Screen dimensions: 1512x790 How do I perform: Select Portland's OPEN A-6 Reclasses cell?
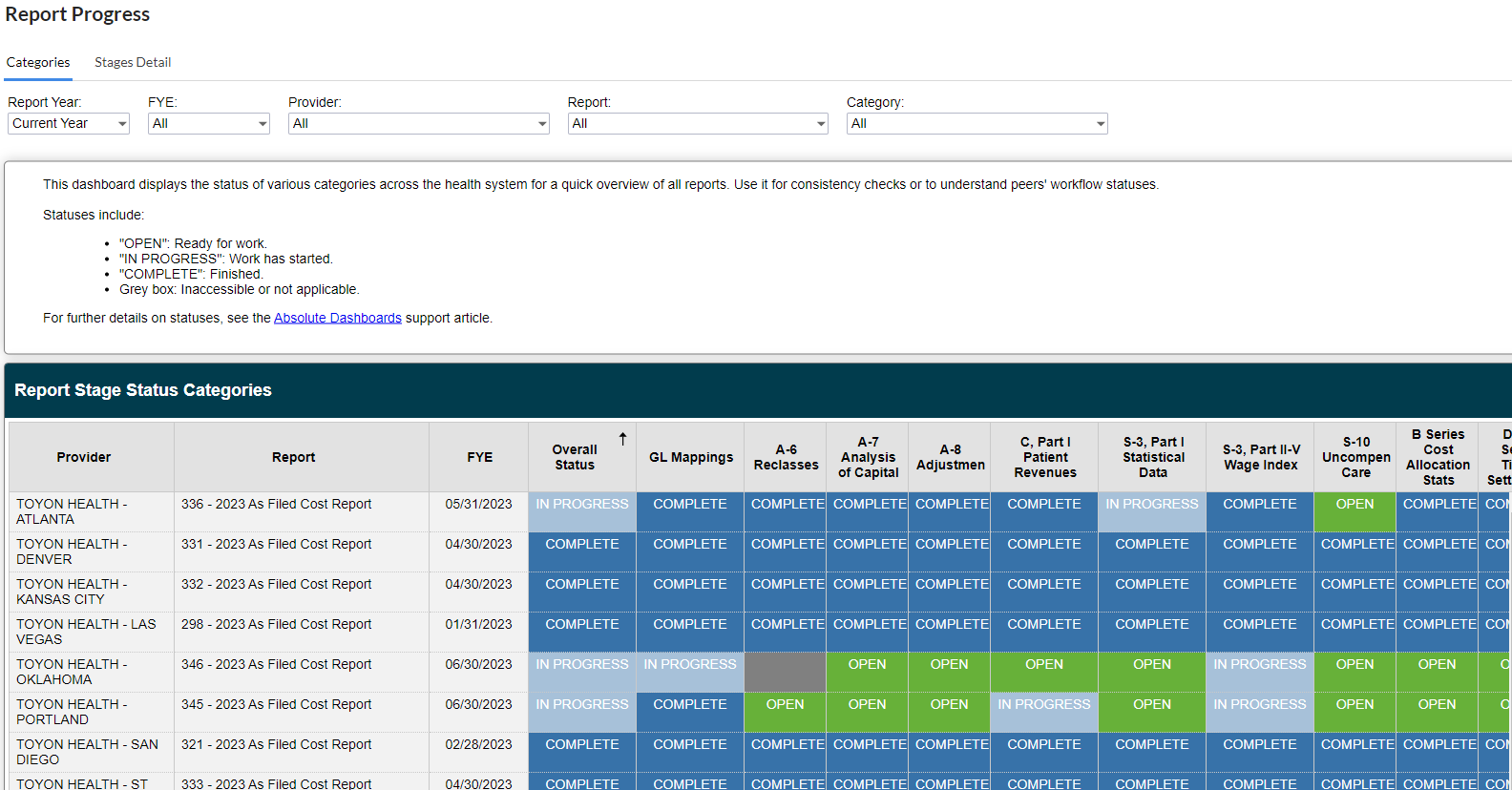point(786,712)
